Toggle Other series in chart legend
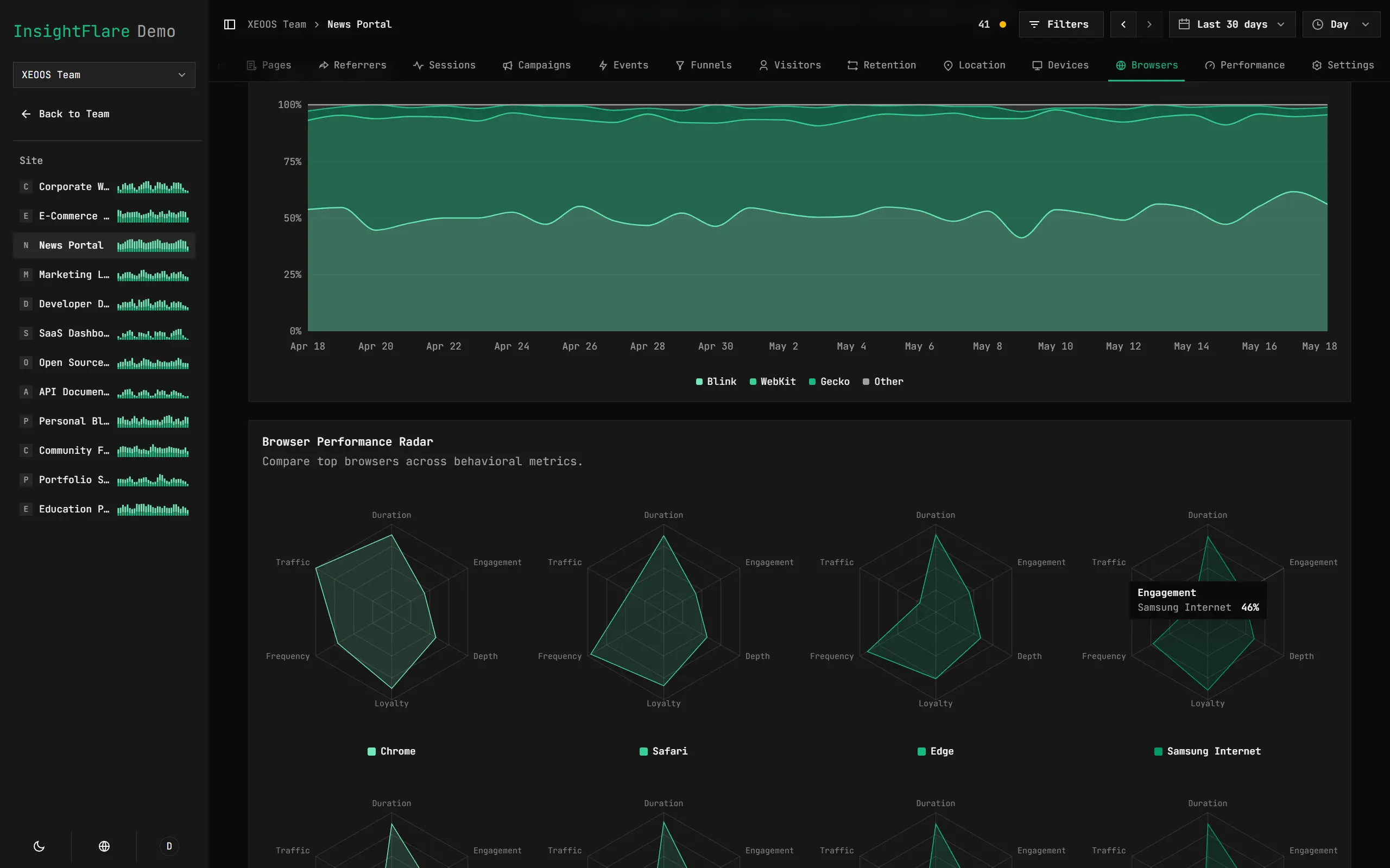1390x868 pixels. (x=883, y=382)
